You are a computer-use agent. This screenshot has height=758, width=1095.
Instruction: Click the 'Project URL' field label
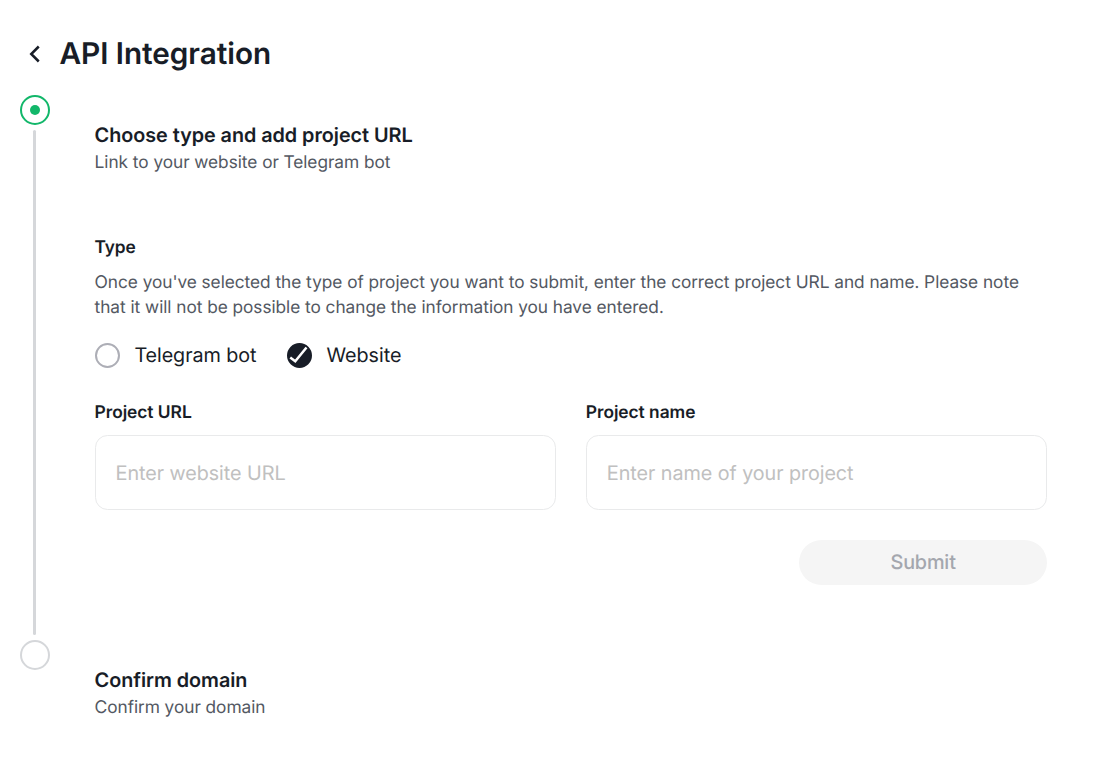click(x=143, y=412)
